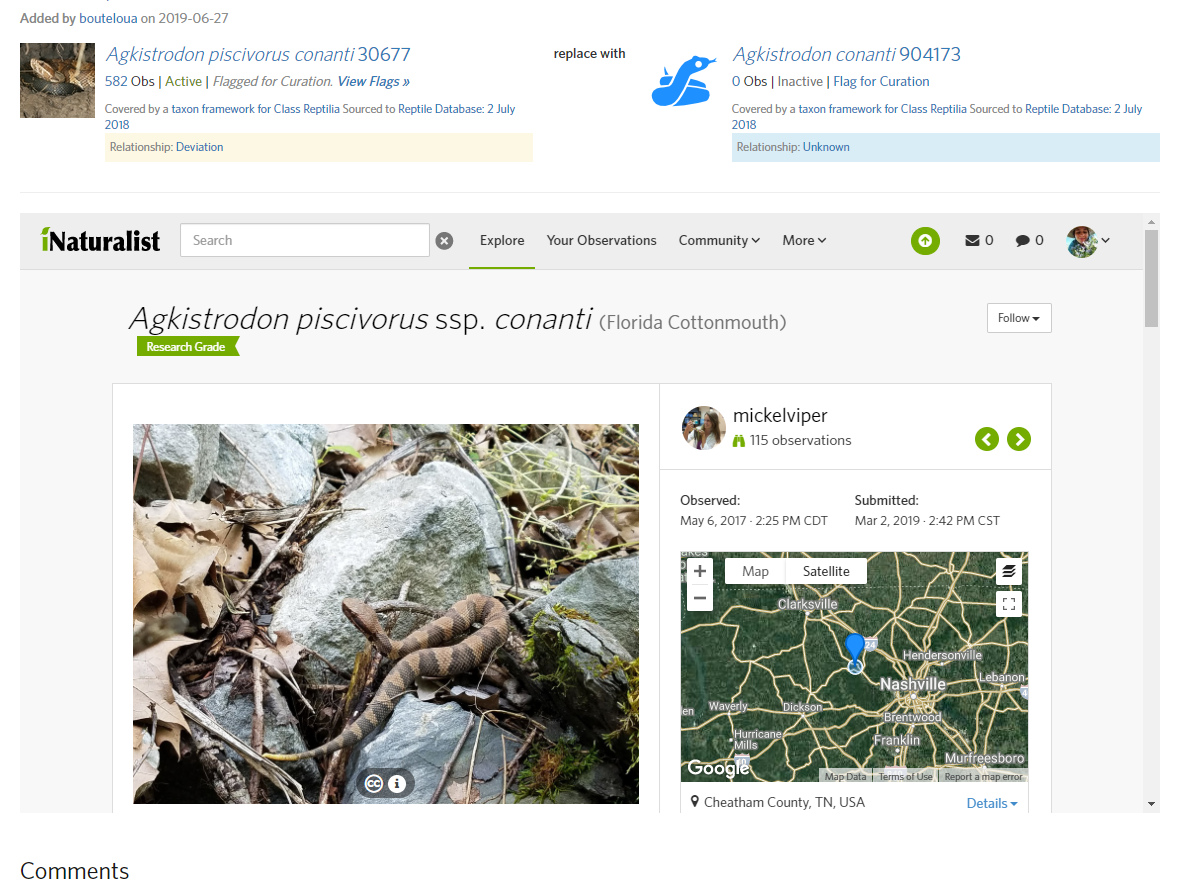The image size is (1193, 894).
Task: Click scrollbar down arrow
Action: pos(1151,803)
